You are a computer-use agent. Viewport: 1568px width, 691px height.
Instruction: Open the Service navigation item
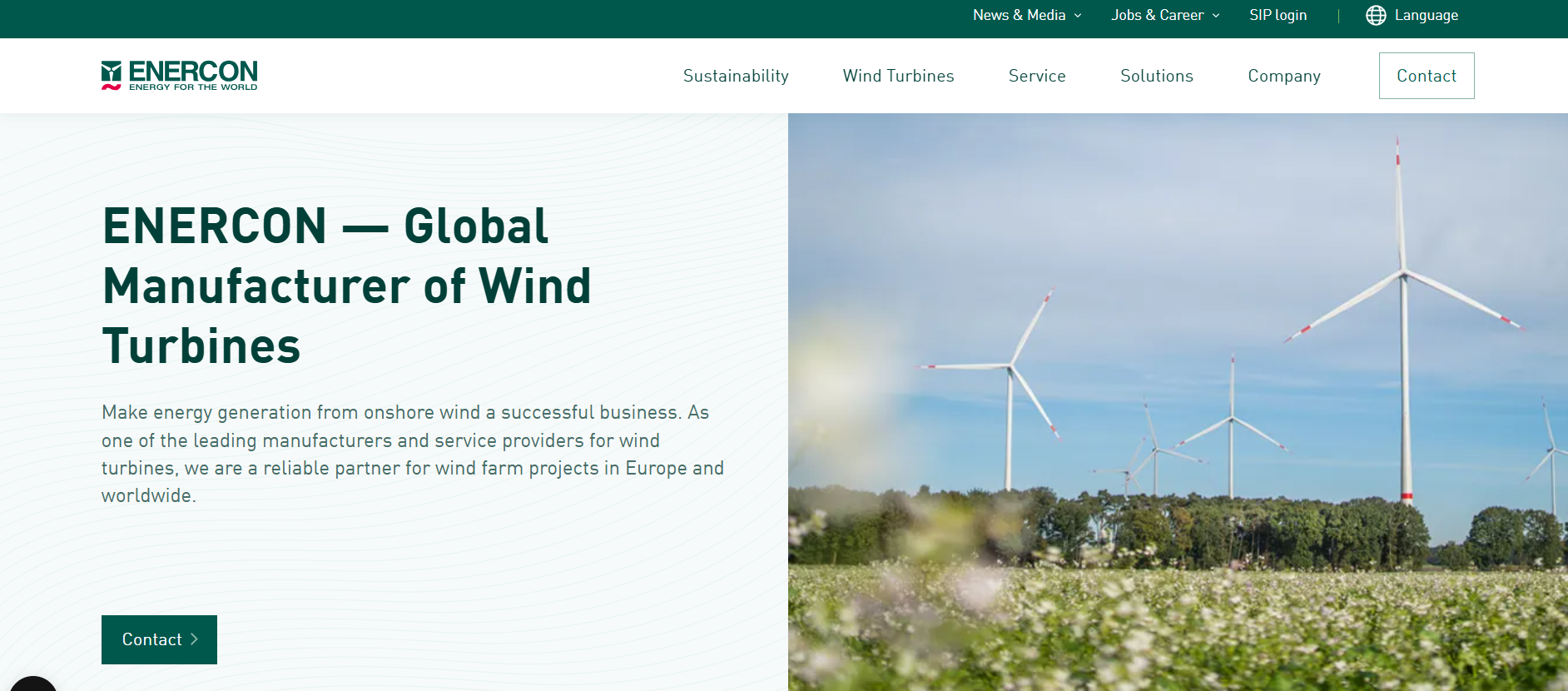tap(1037, 76)
